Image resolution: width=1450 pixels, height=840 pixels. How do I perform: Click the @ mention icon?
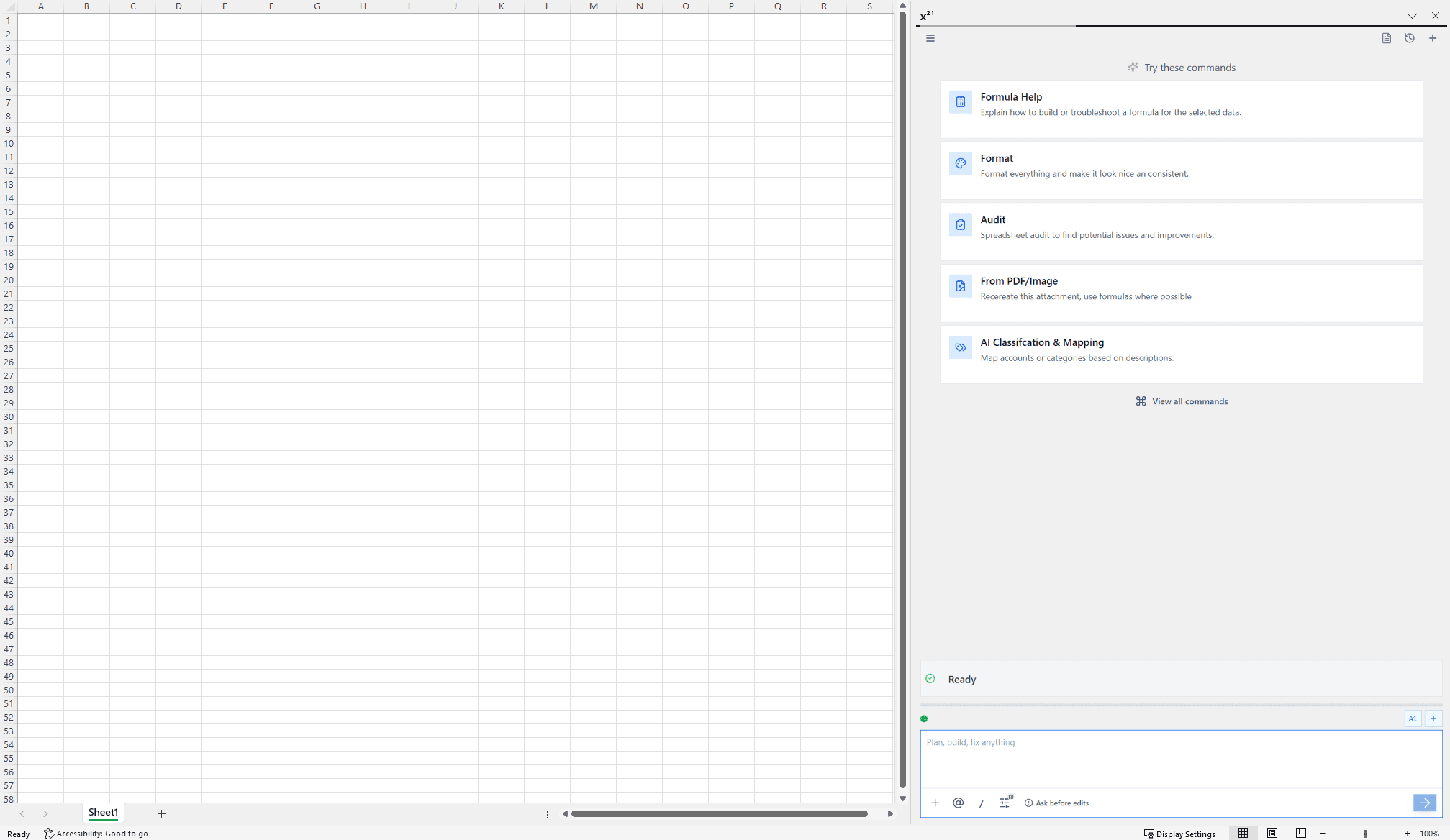pyautogui.click(x=958, y=803)
